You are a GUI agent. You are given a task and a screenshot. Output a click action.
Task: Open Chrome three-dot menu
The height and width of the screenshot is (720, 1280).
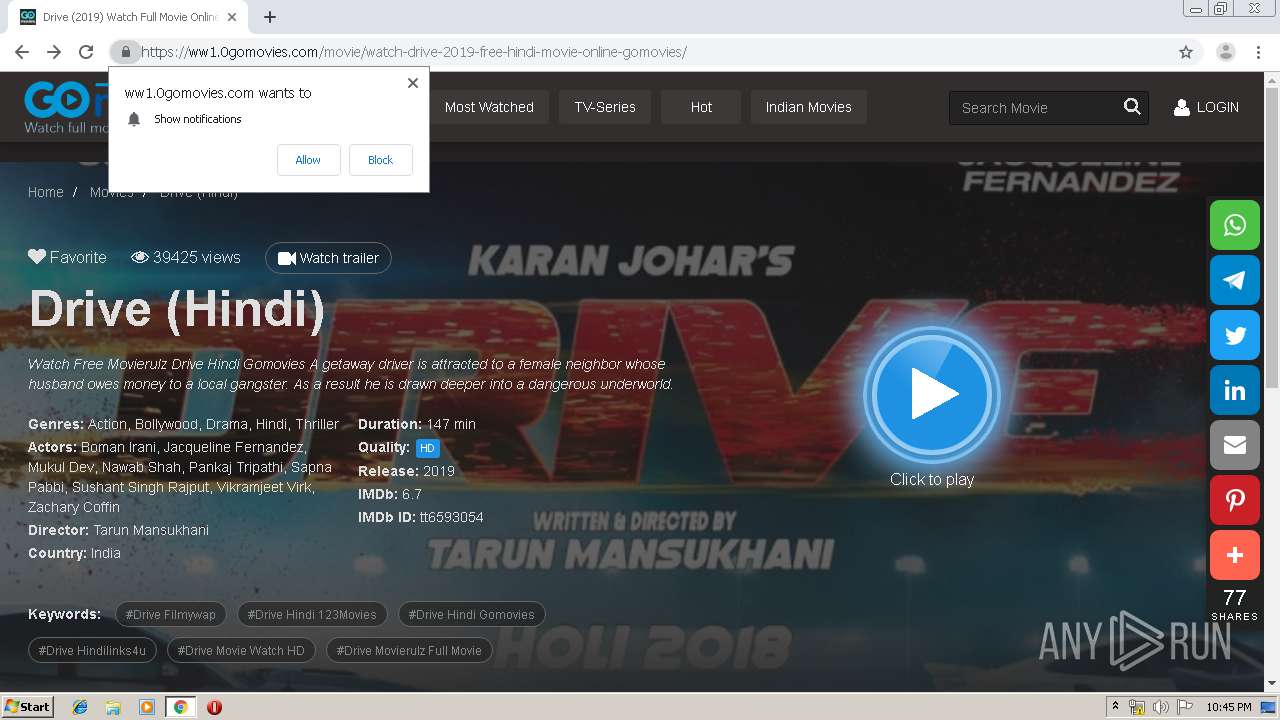[x=1258, y=52]
